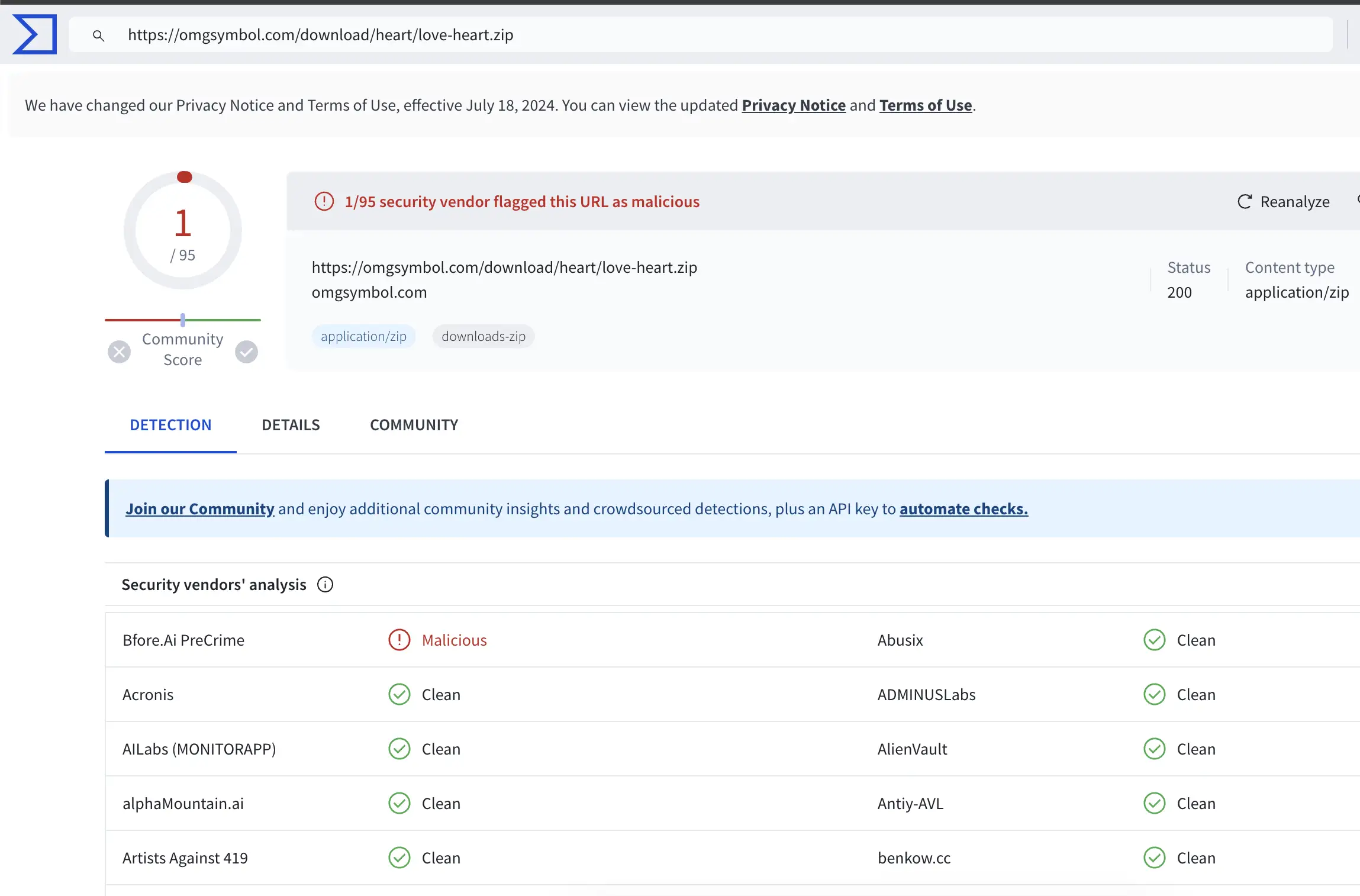Vote positive with the community check icon
The width and height of the screenshot is (1360, 896).
point(246,352)
